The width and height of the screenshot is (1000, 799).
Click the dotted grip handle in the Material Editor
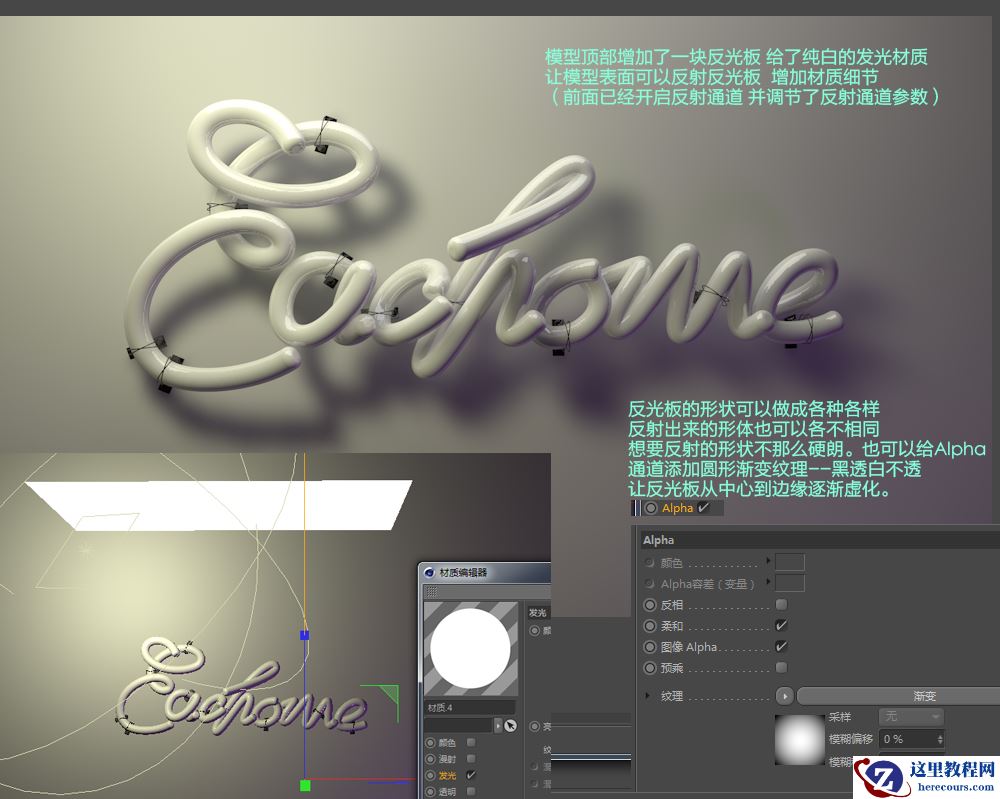click(431, 591)
